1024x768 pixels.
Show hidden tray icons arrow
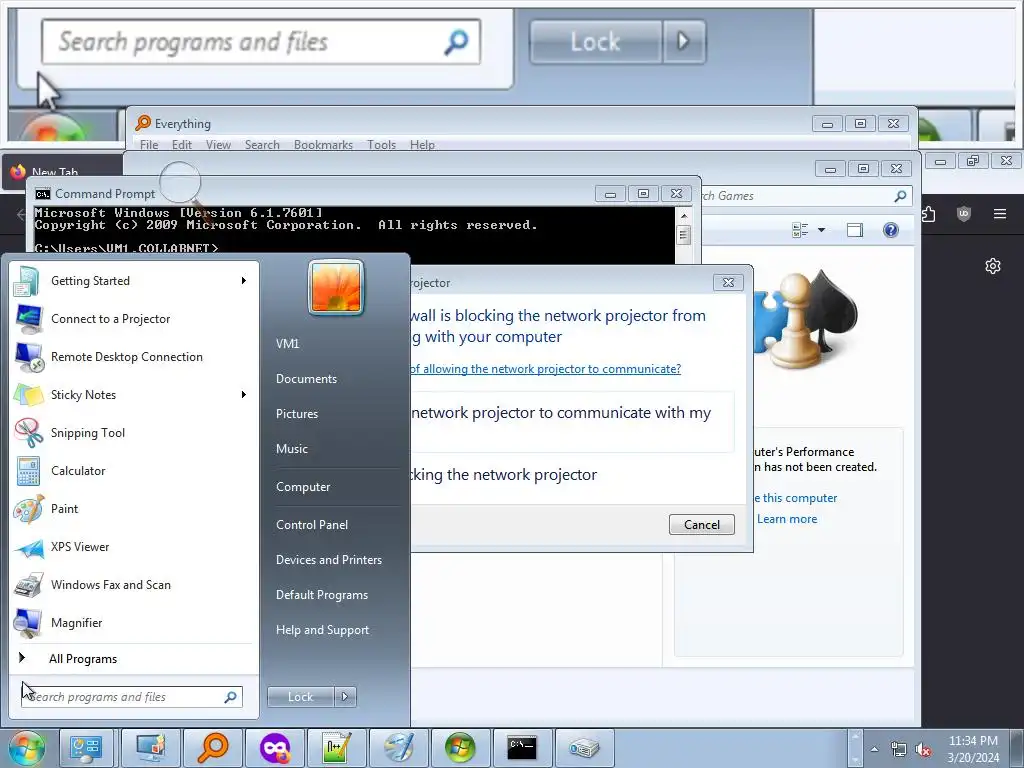pyautogui.click(x=874, y=749)
